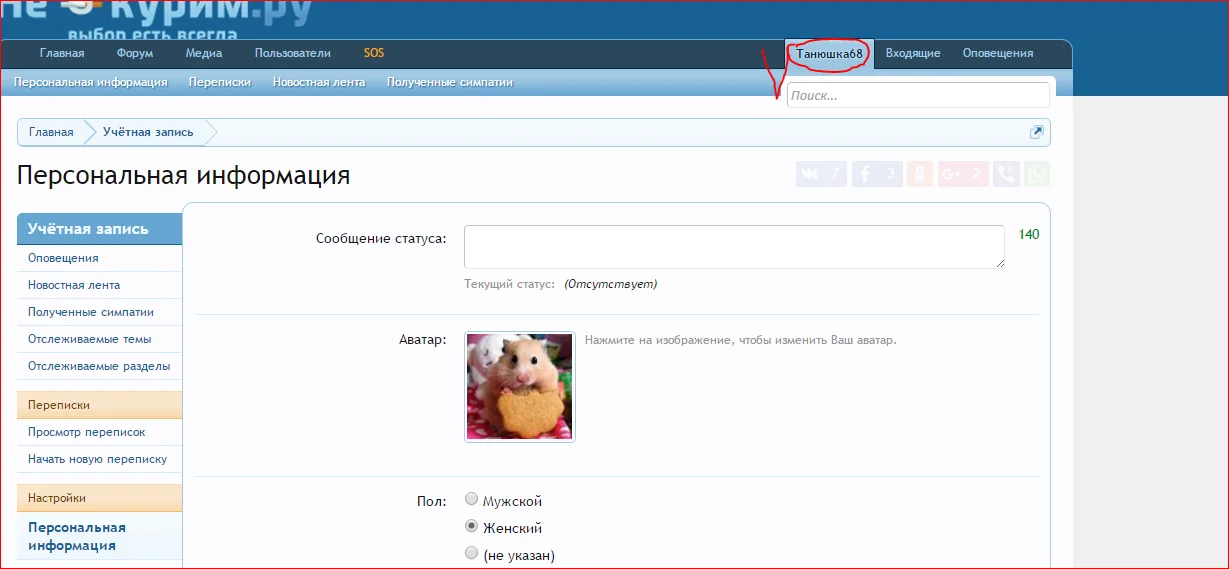The image size is (1229, 569).
Task: Open Пользователи in top navigation
Action: tap(293, 53)
